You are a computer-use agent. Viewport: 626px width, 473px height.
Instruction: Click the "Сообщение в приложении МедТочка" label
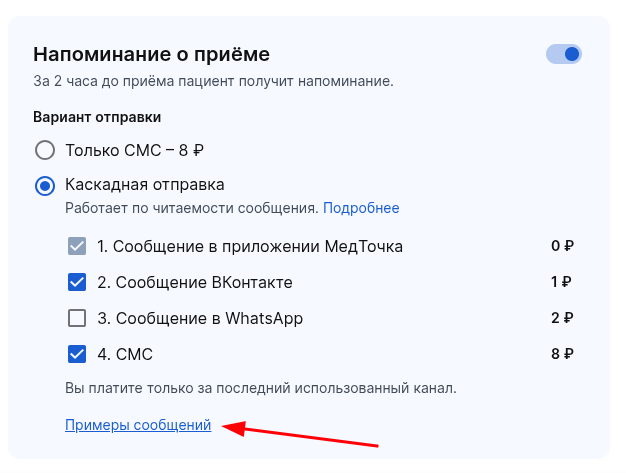(250, 246)
